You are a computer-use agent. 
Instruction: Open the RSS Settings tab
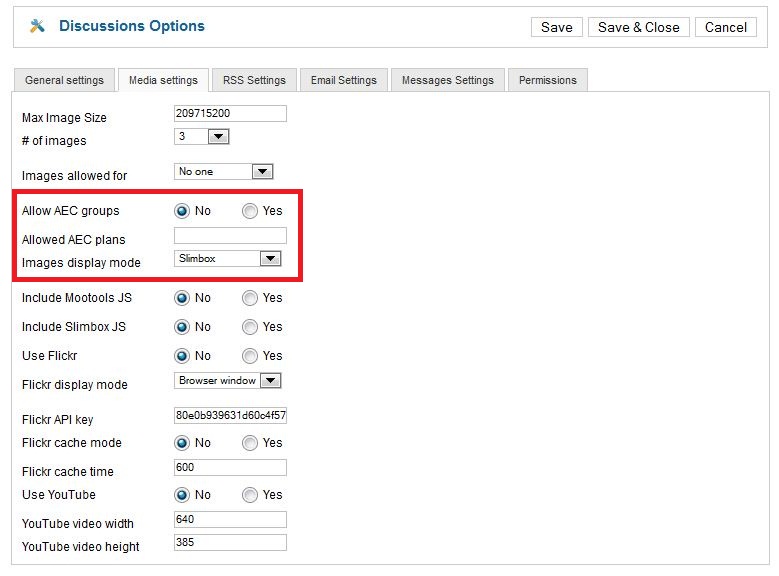(254, 80)
